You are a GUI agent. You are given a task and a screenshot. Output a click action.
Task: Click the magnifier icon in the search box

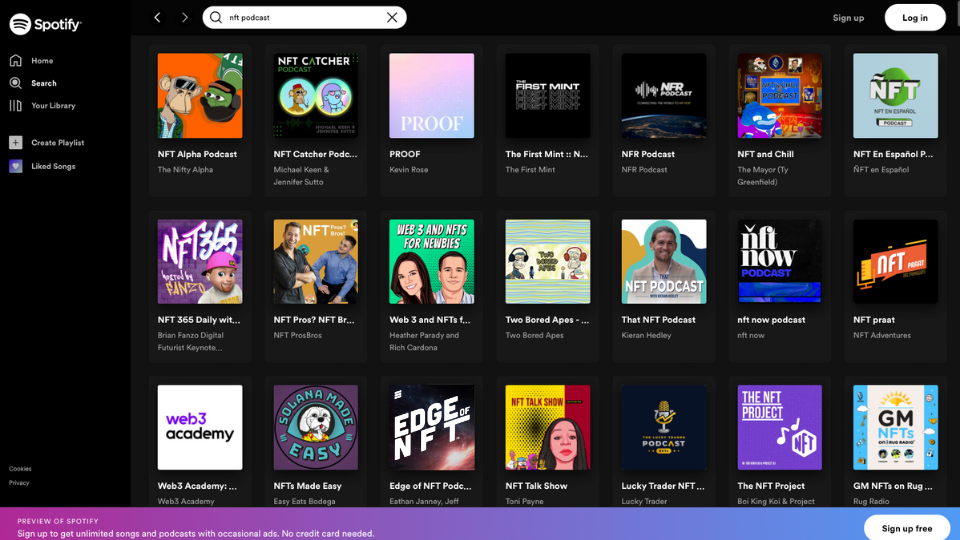pos(216,17)
